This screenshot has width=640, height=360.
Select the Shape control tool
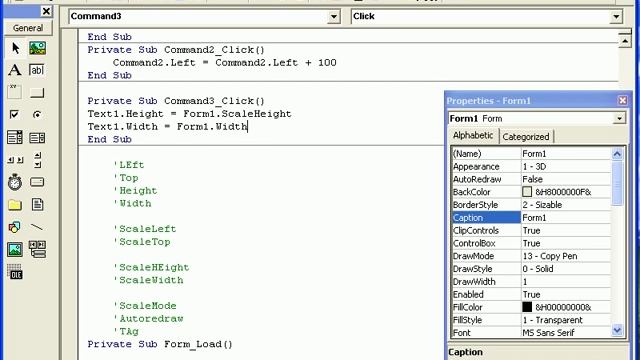(15, 227)
